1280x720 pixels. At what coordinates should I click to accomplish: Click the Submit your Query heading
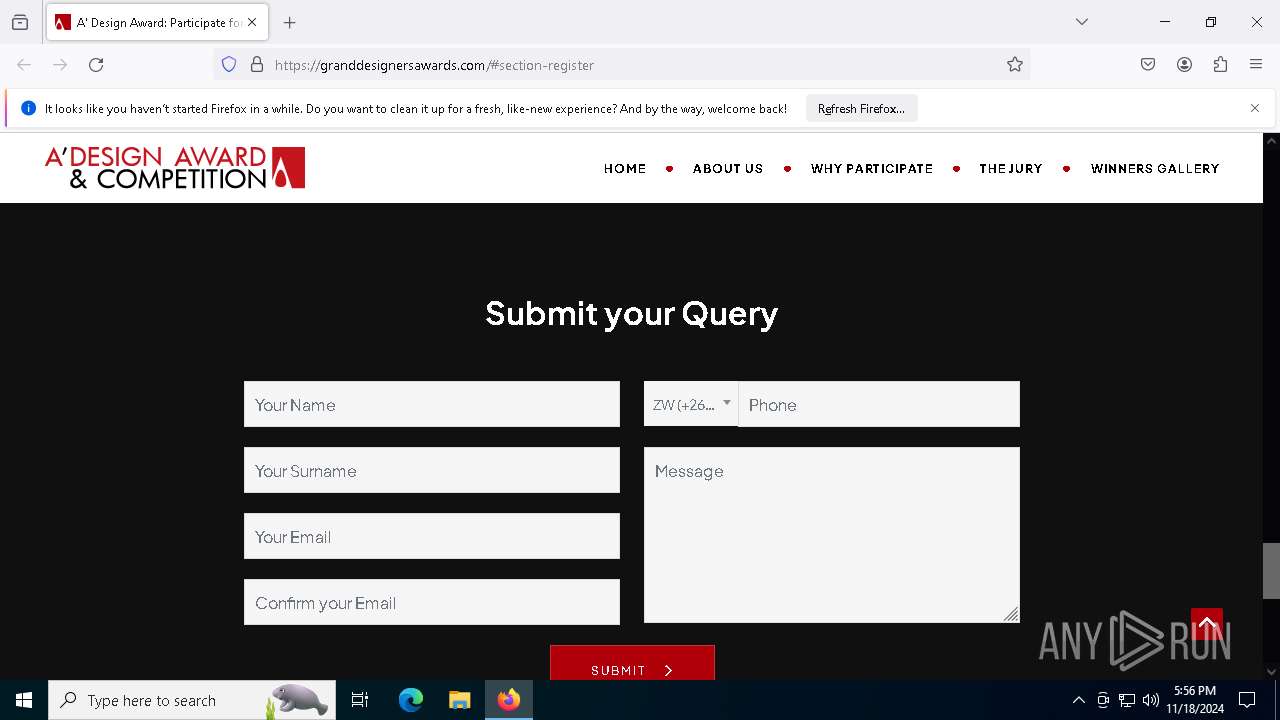632,313
